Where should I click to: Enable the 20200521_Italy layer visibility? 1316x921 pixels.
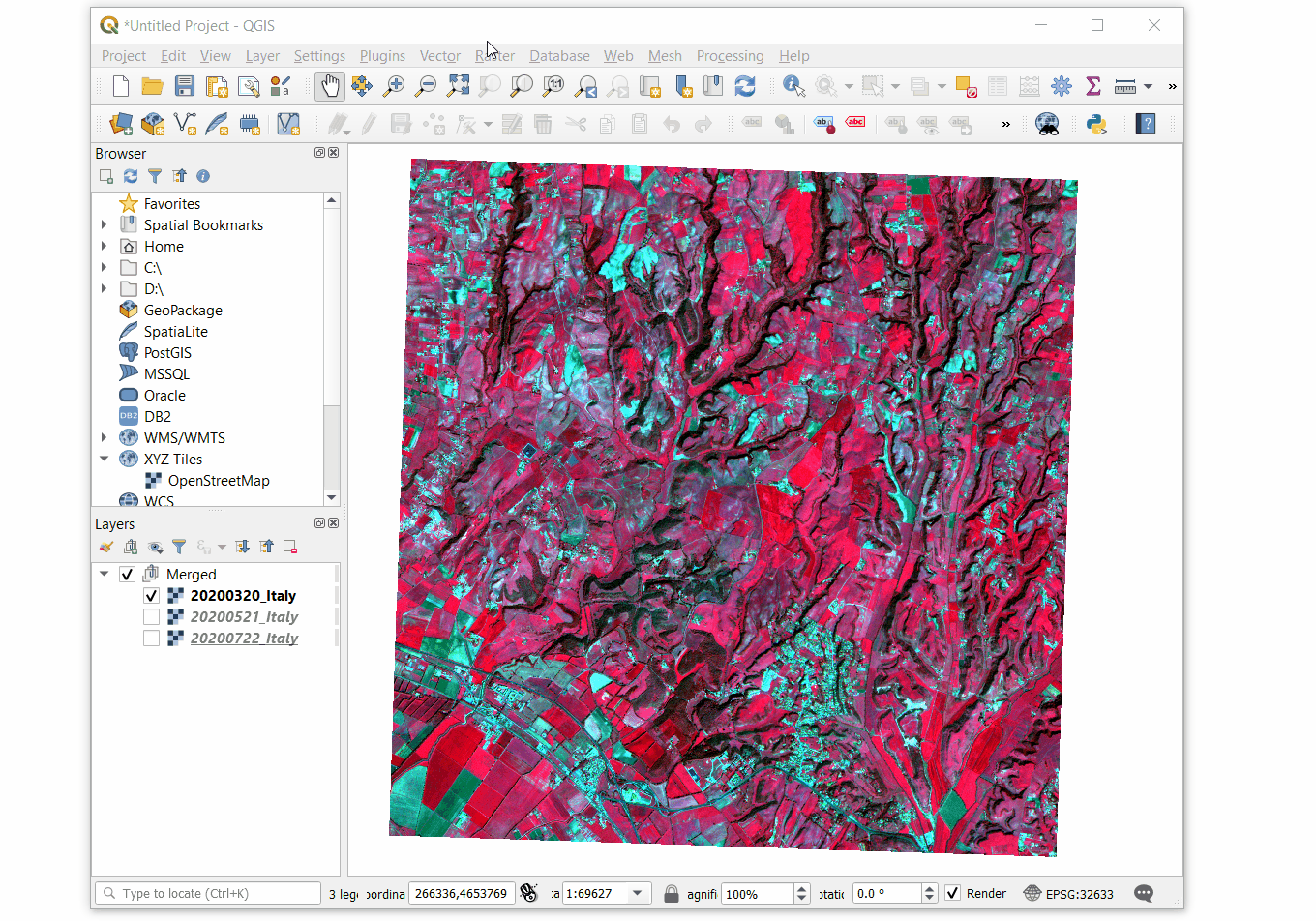[x=151, y=617]
